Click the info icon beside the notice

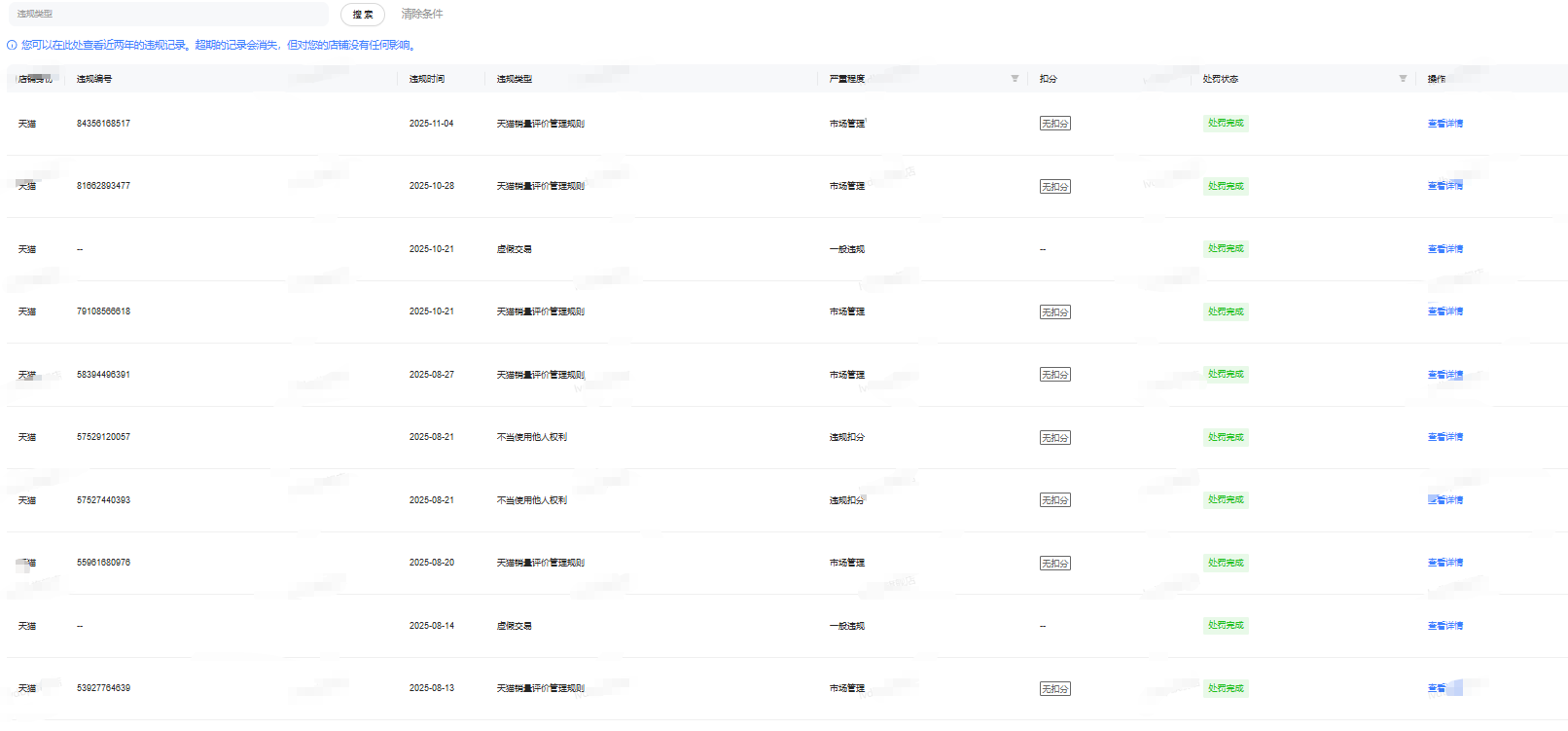pos(12,45)
